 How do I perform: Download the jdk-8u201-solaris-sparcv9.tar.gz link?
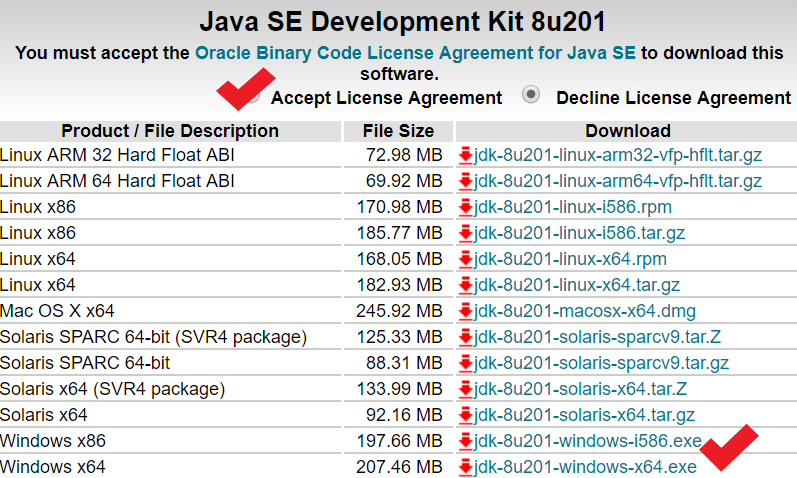(601, 363)
